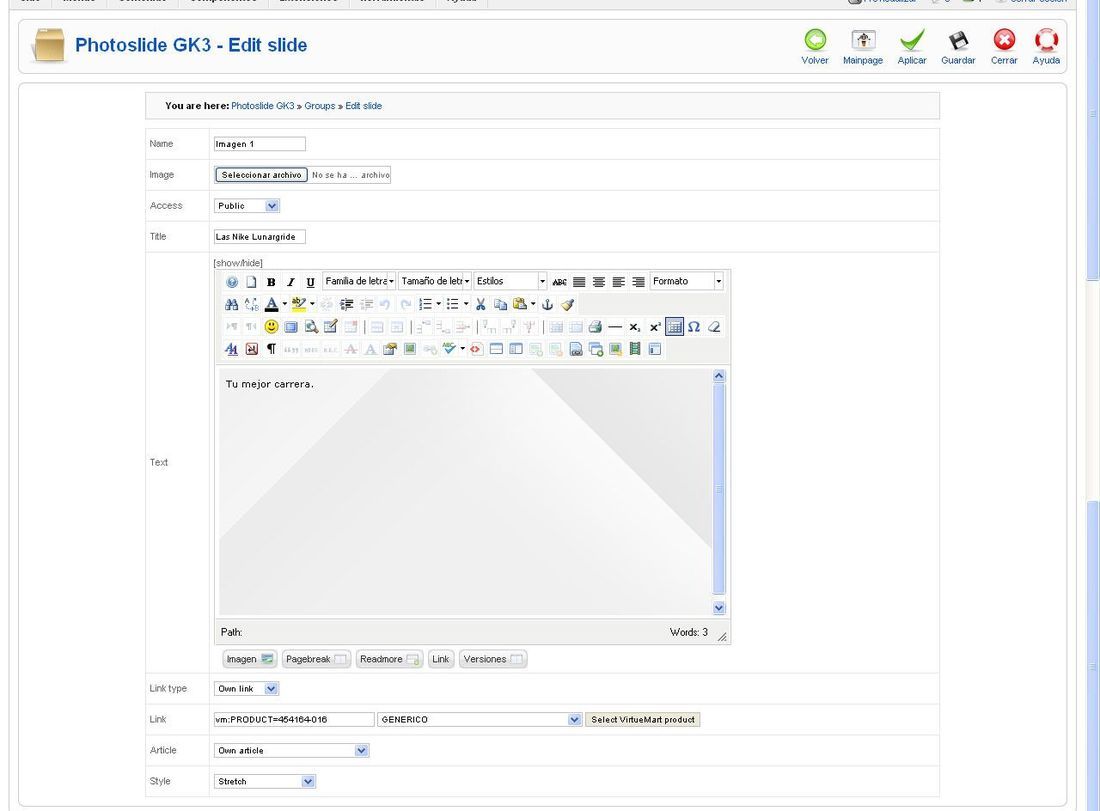
Task: Click the print icon in editor
Action: [595, 327]
